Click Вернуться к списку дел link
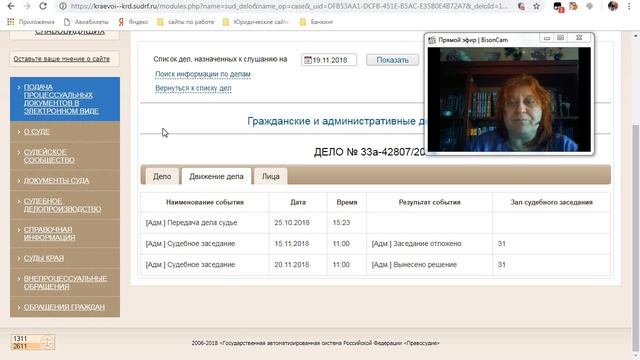The image size is (640, 360). point(193,88)
